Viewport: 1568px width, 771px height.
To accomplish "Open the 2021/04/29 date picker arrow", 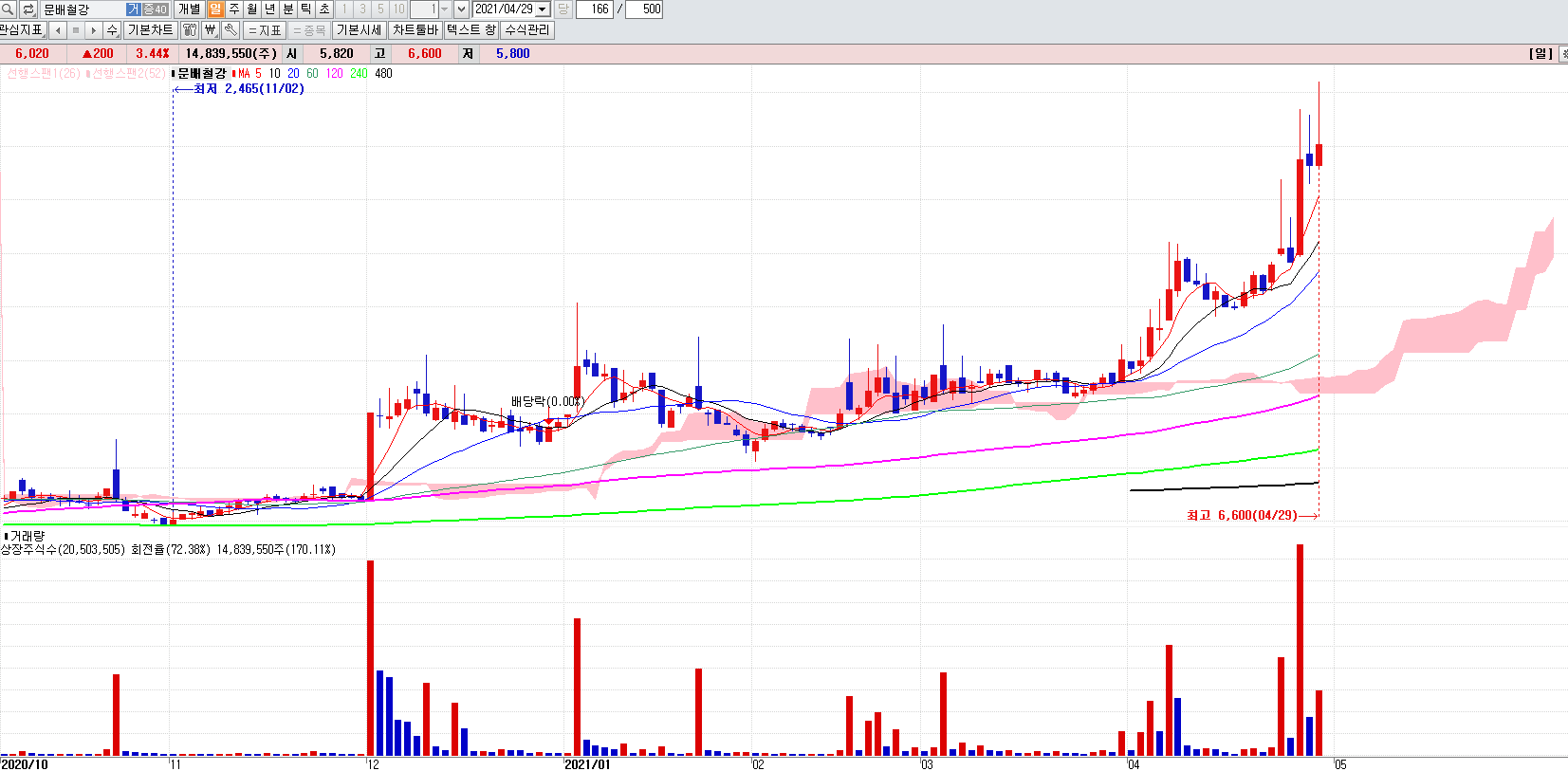I will (x=543, y=9).
